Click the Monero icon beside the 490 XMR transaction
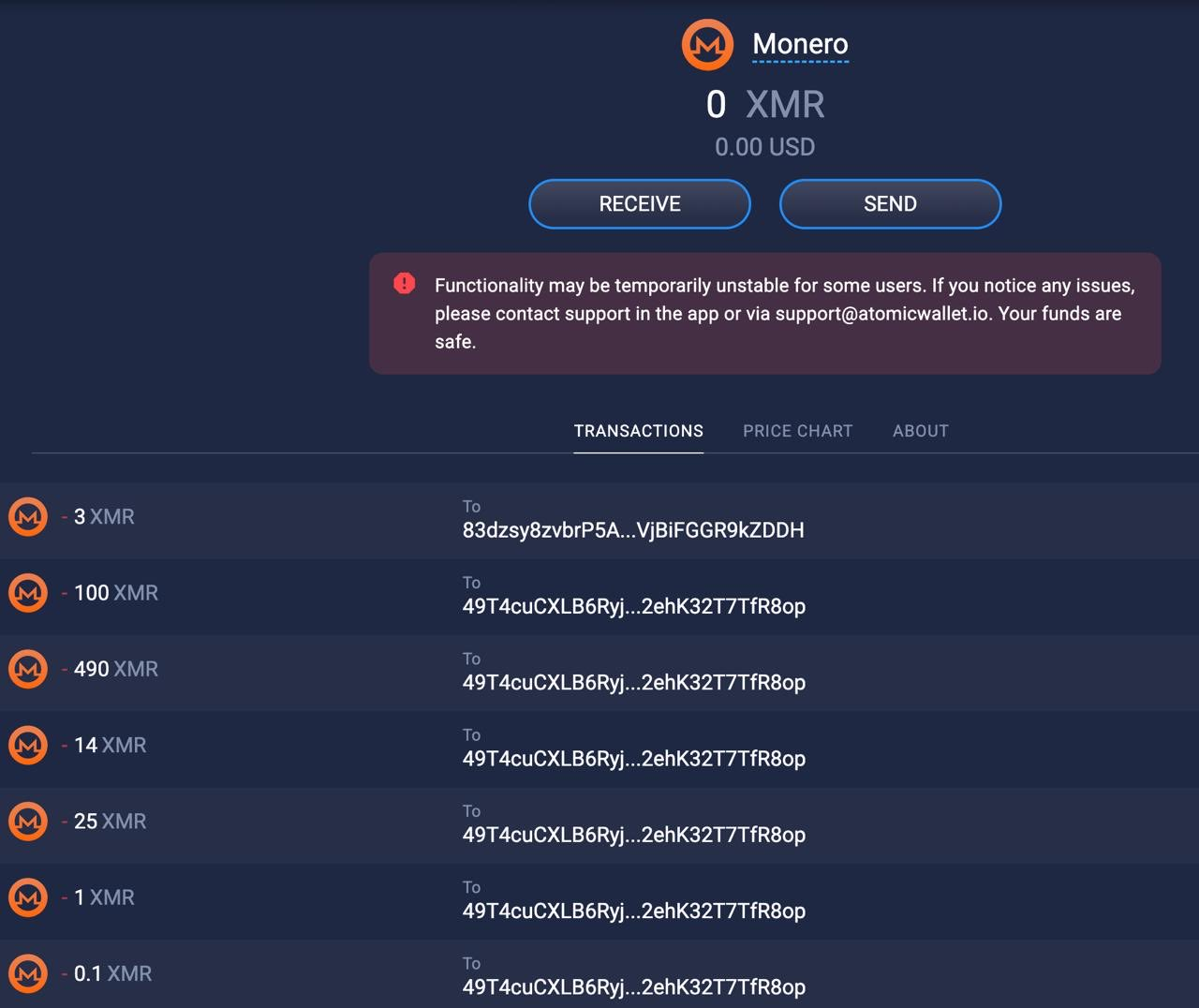This screenshot has height=1008, width=1199. pyautogui.click(x=28, y=669)
